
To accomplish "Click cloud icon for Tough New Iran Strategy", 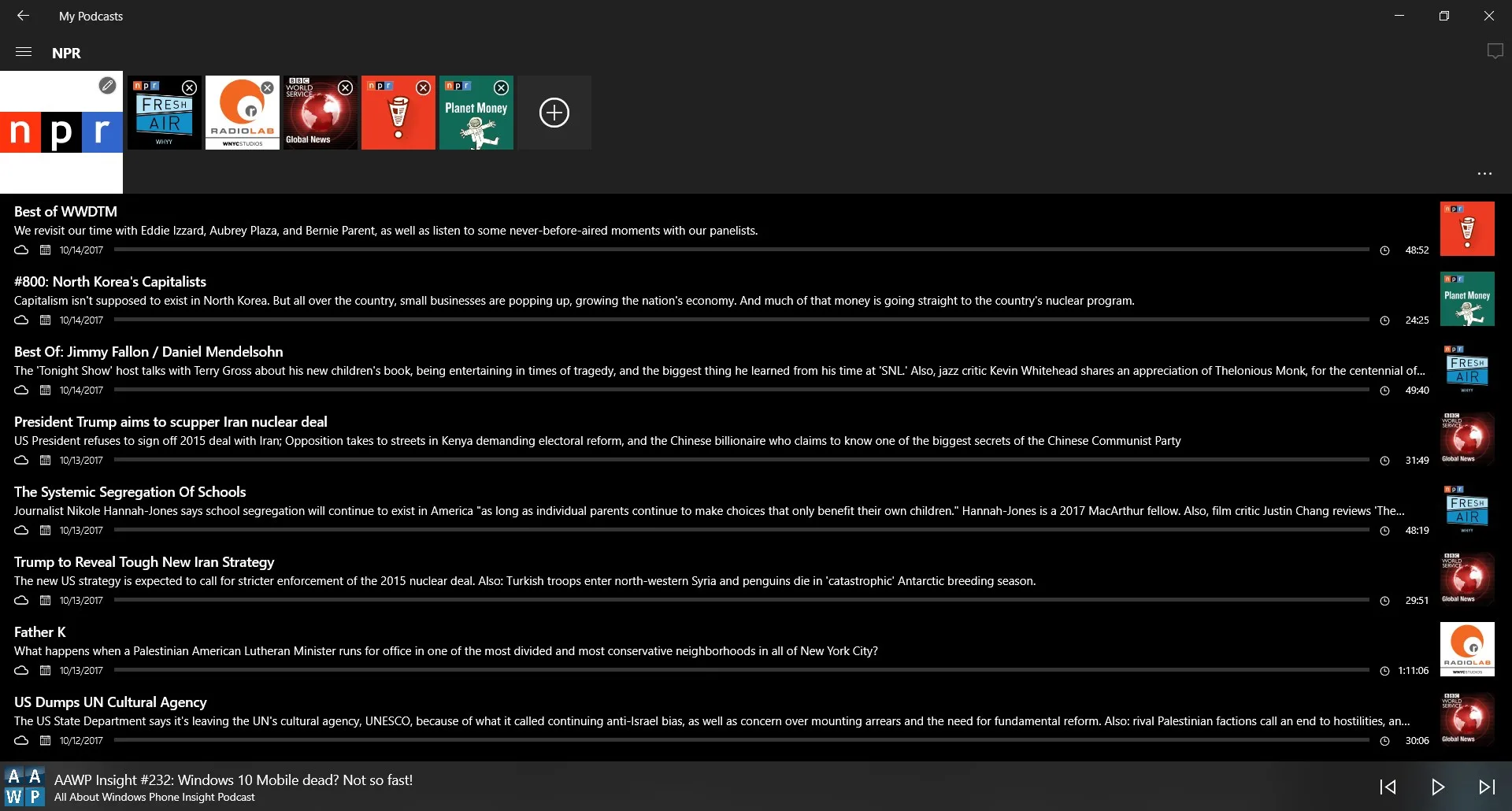I will (x=21, y=601).
